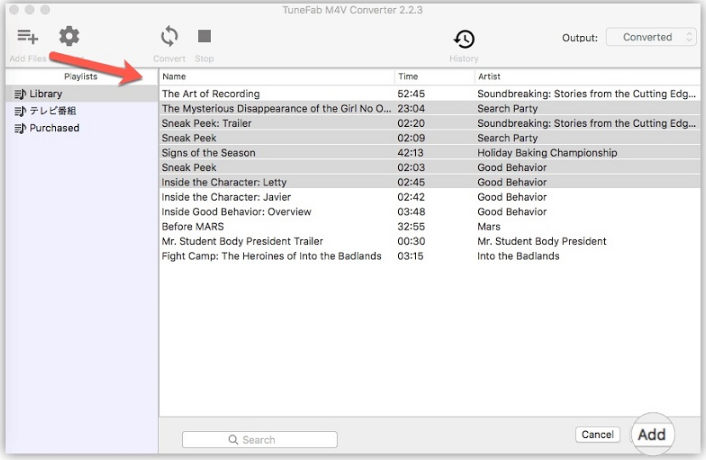
Task: Click the Search input field
Action: [260, 440]
